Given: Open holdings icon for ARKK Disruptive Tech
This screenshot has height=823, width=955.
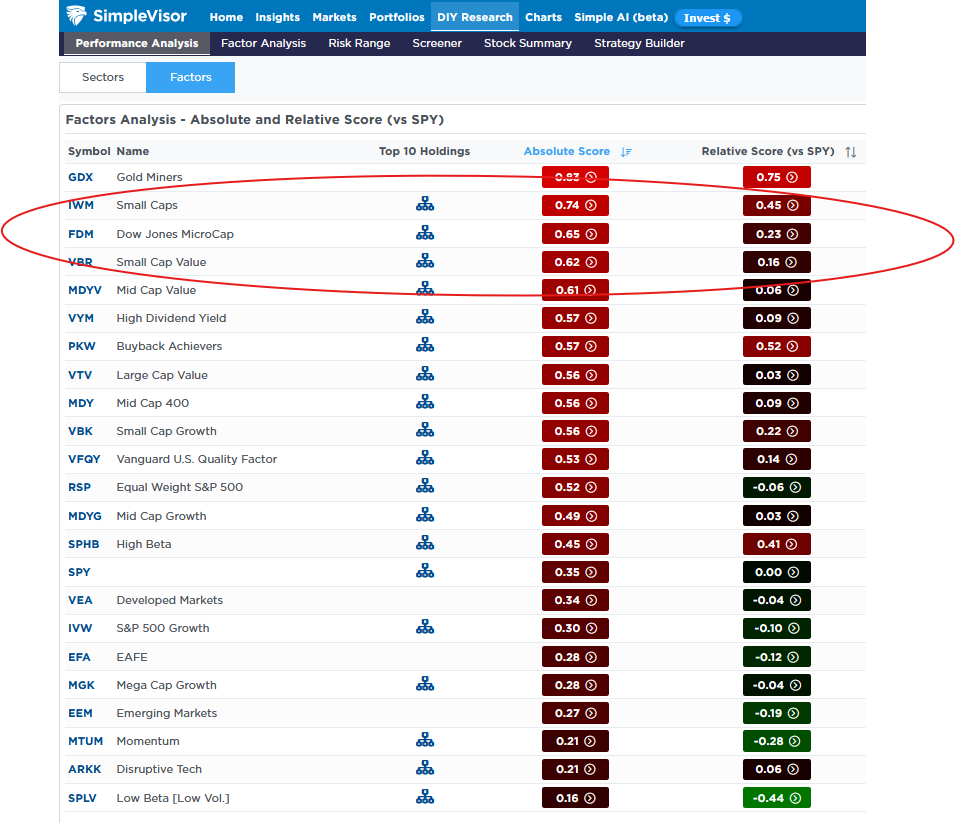Looking at the screenshot, I should click(x=425, y=769).
